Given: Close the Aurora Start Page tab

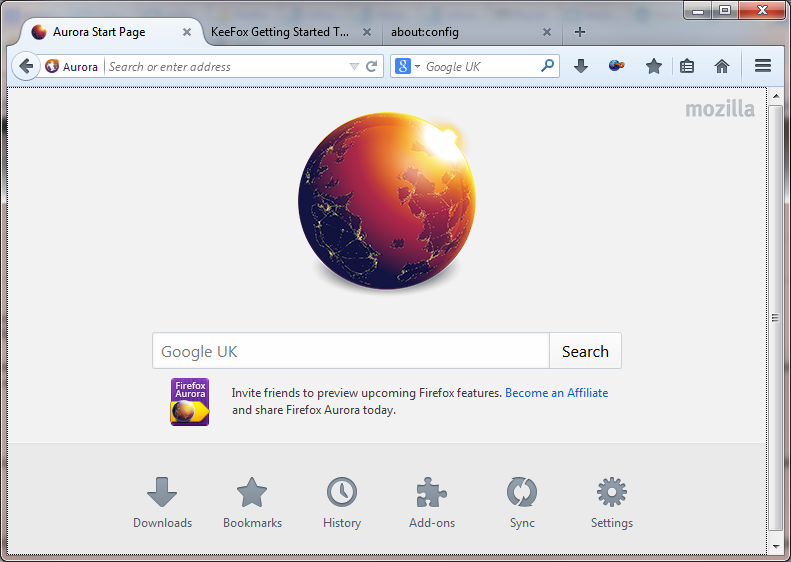Looking at the screenshot, I should [187, 32].
